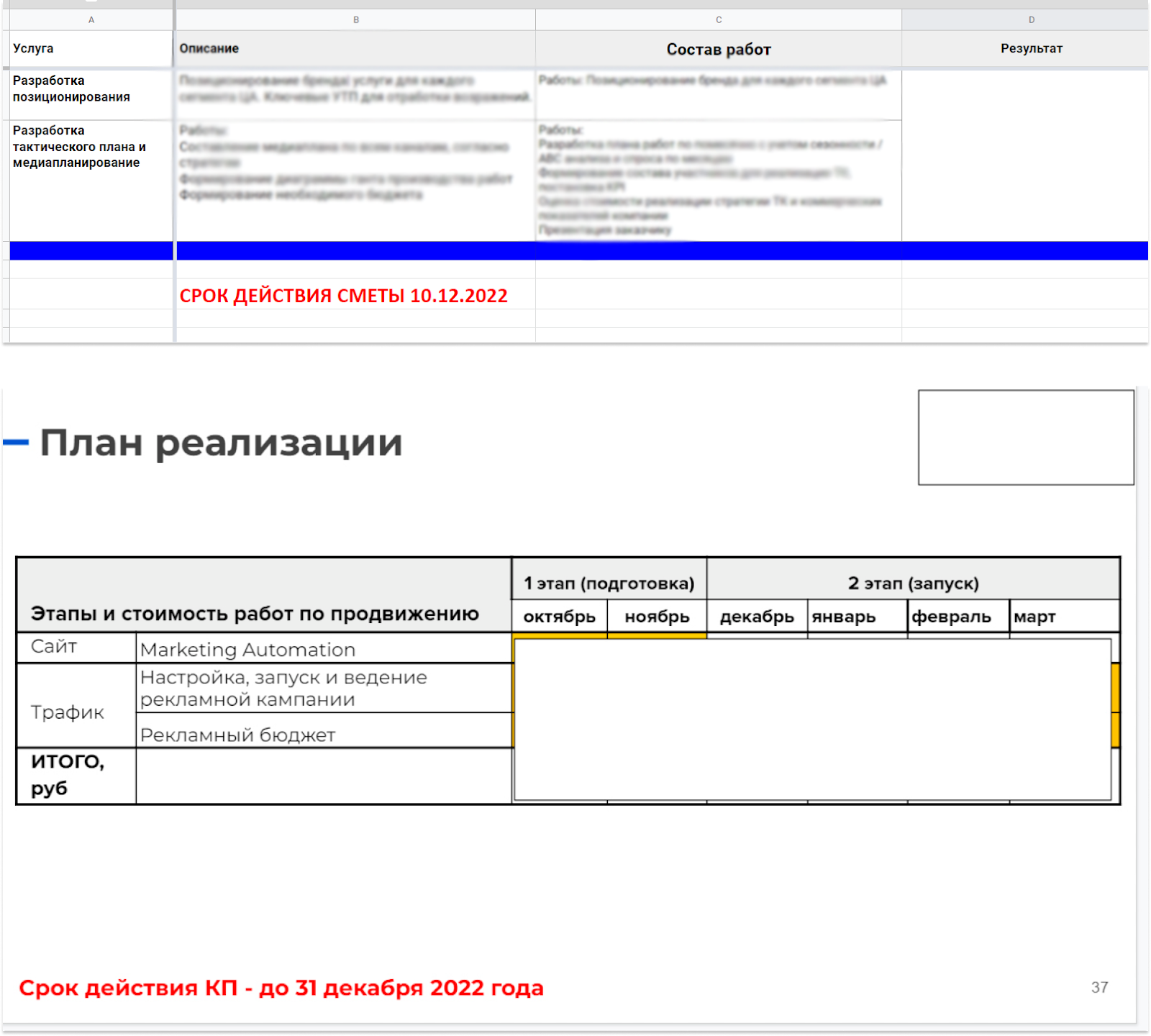
Task: Select column A header
Action: coord(91,20)
